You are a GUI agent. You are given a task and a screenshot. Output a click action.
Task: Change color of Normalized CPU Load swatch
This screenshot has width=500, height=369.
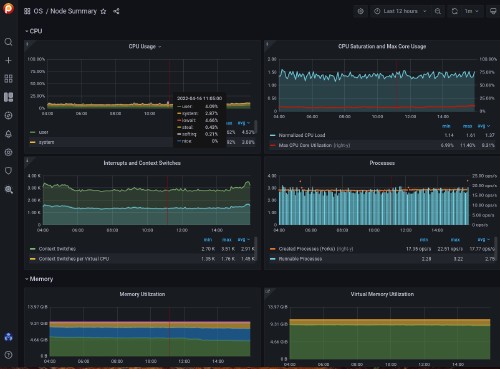273,135
